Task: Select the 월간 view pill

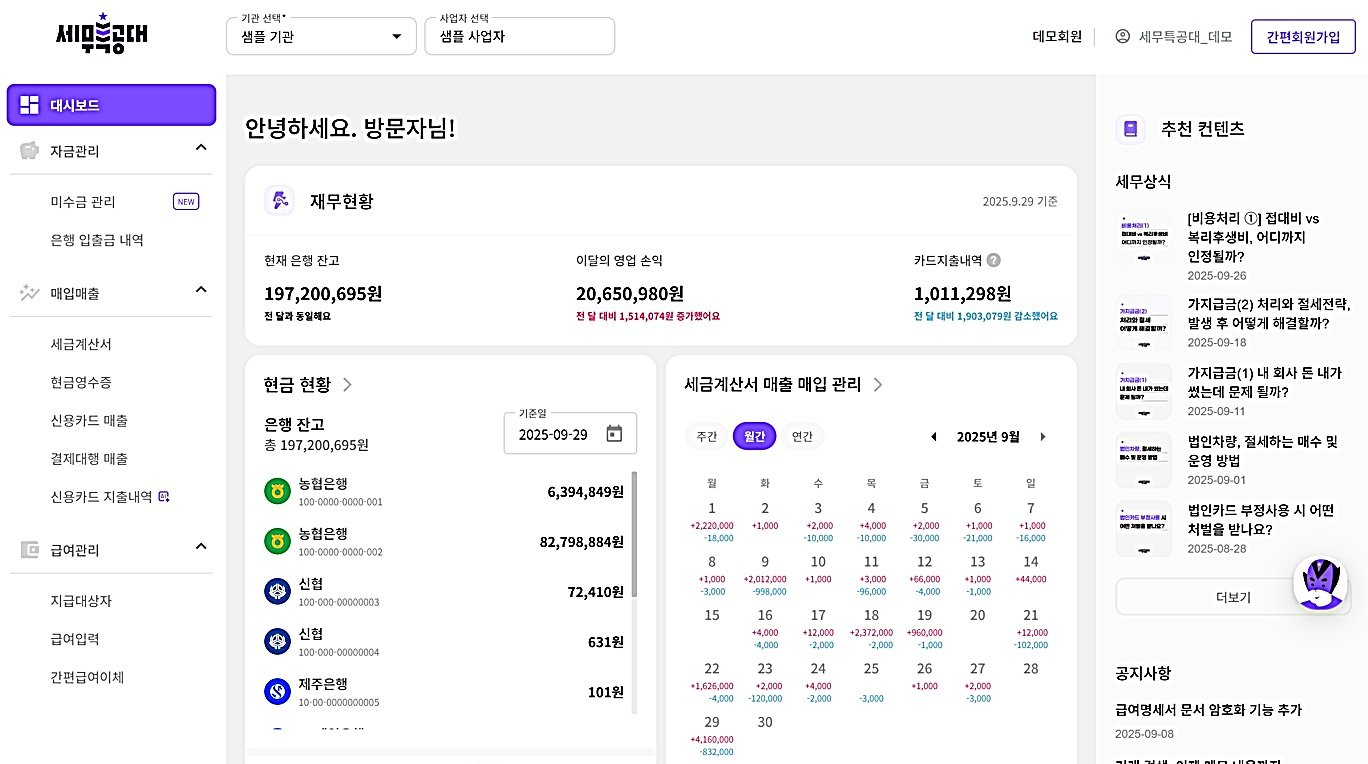Action: point(754,437)
